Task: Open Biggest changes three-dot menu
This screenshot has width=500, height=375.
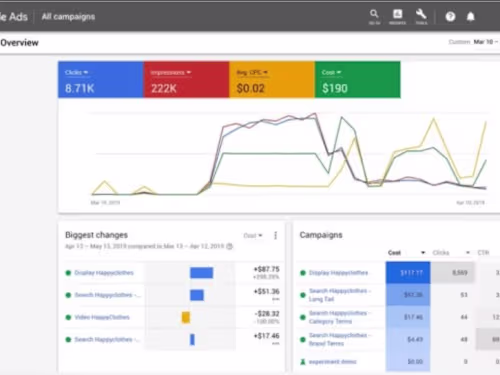Action: tap(275, 236)
